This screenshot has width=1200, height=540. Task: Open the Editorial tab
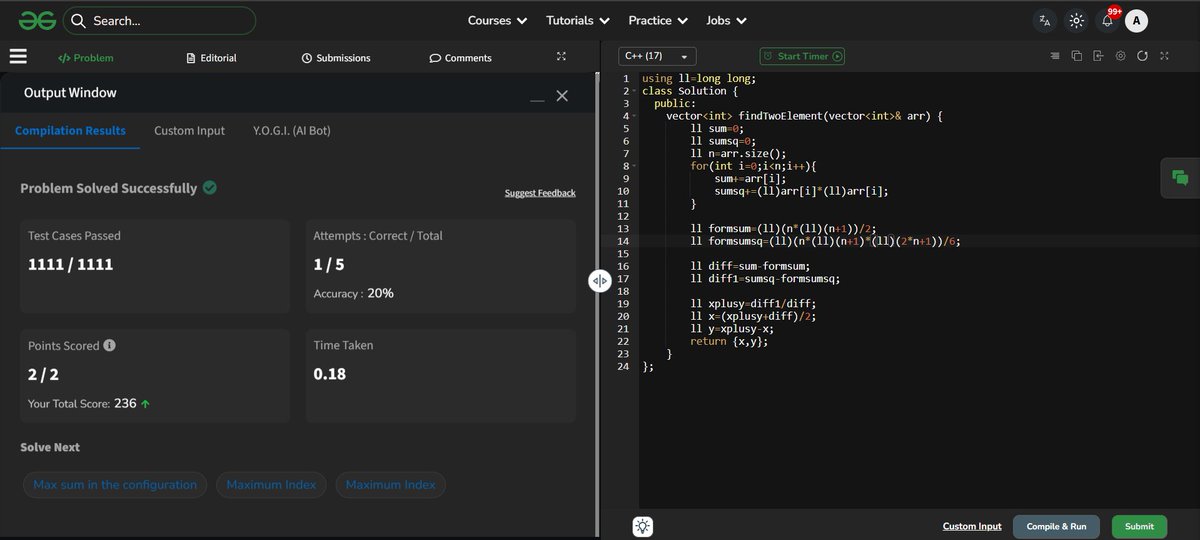tap(212, 58)
